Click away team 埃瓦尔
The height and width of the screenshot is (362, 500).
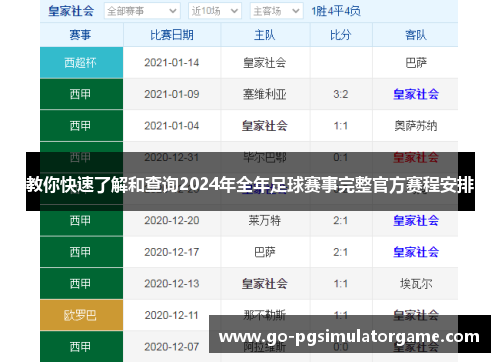tap(416, 284)
